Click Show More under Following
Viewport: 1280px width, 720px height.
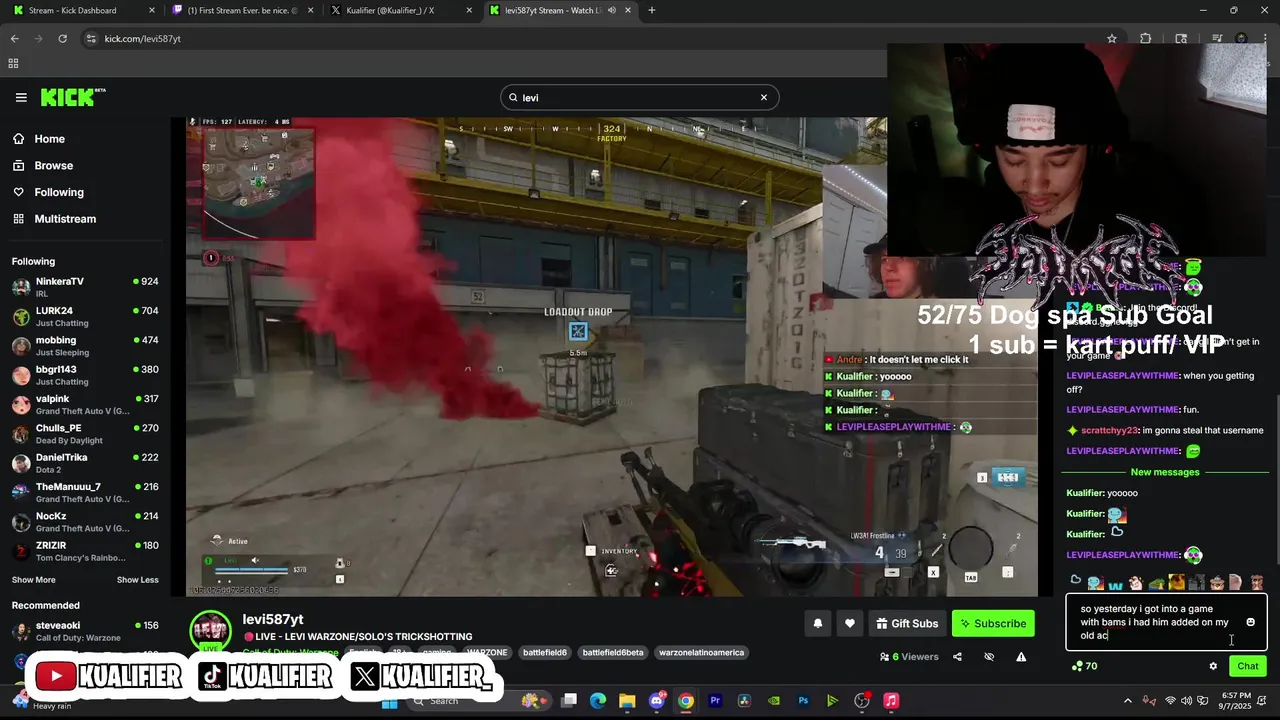[33, 580]
